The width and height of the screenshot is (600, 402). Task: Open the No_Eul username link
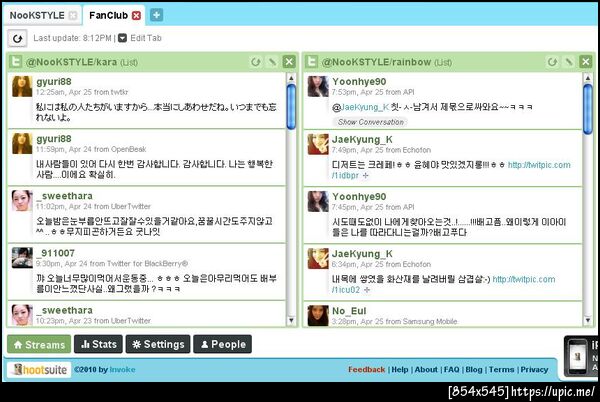point(349,311)
